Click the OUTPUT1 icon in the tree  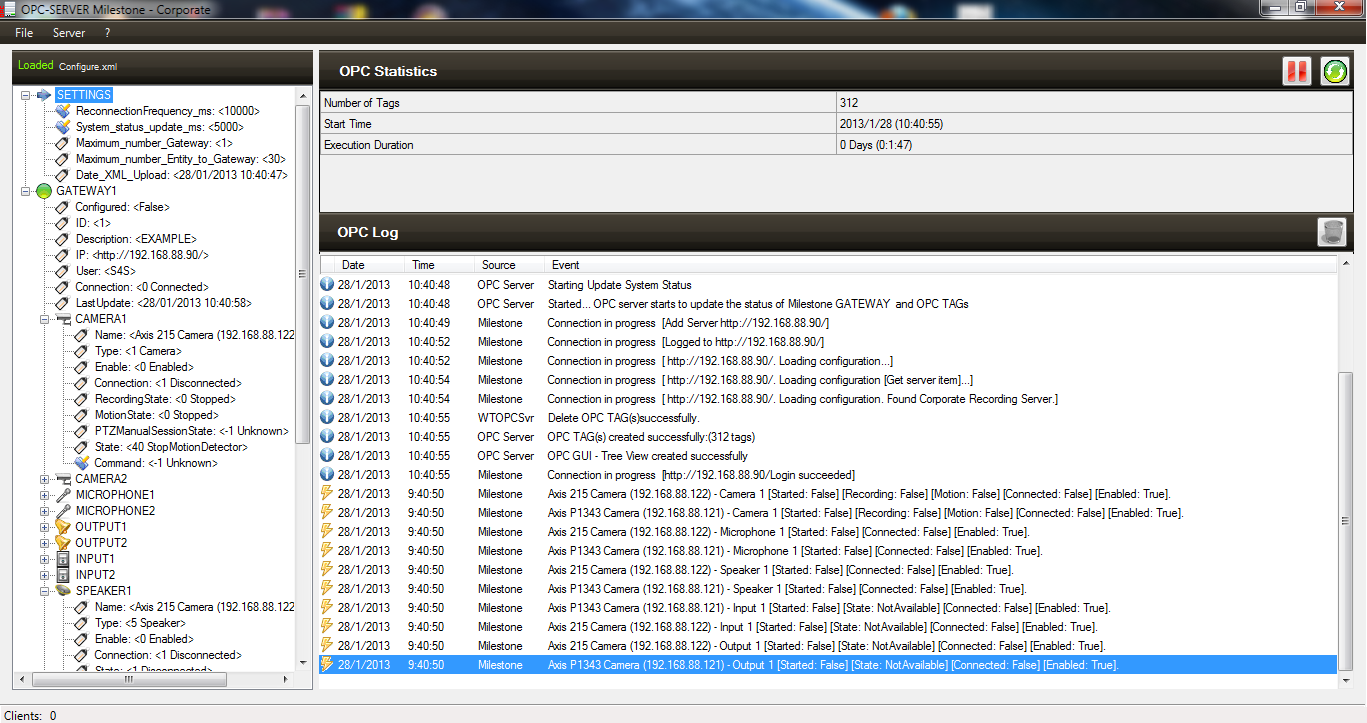click(63, 527)
